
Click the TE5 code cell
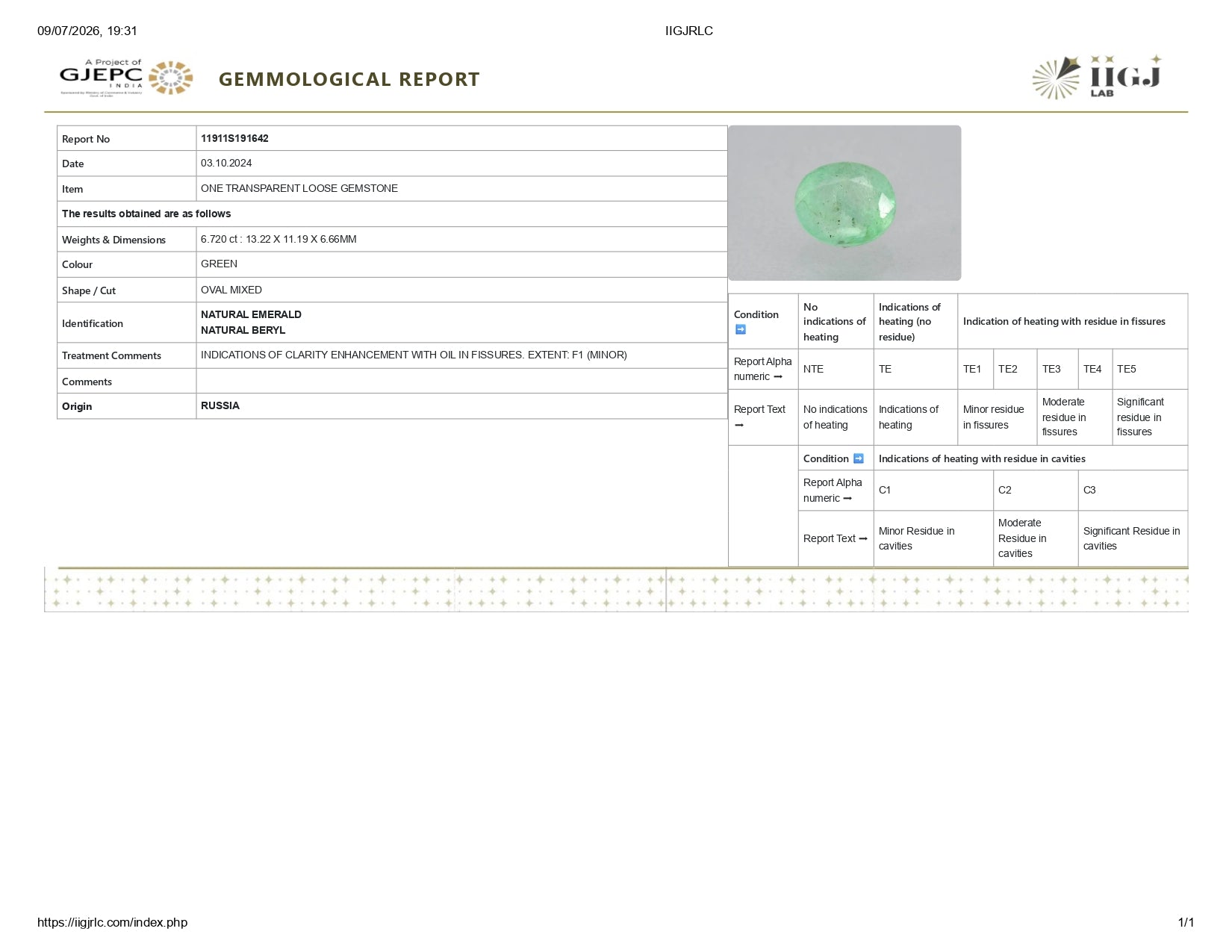coord(1150,369)
